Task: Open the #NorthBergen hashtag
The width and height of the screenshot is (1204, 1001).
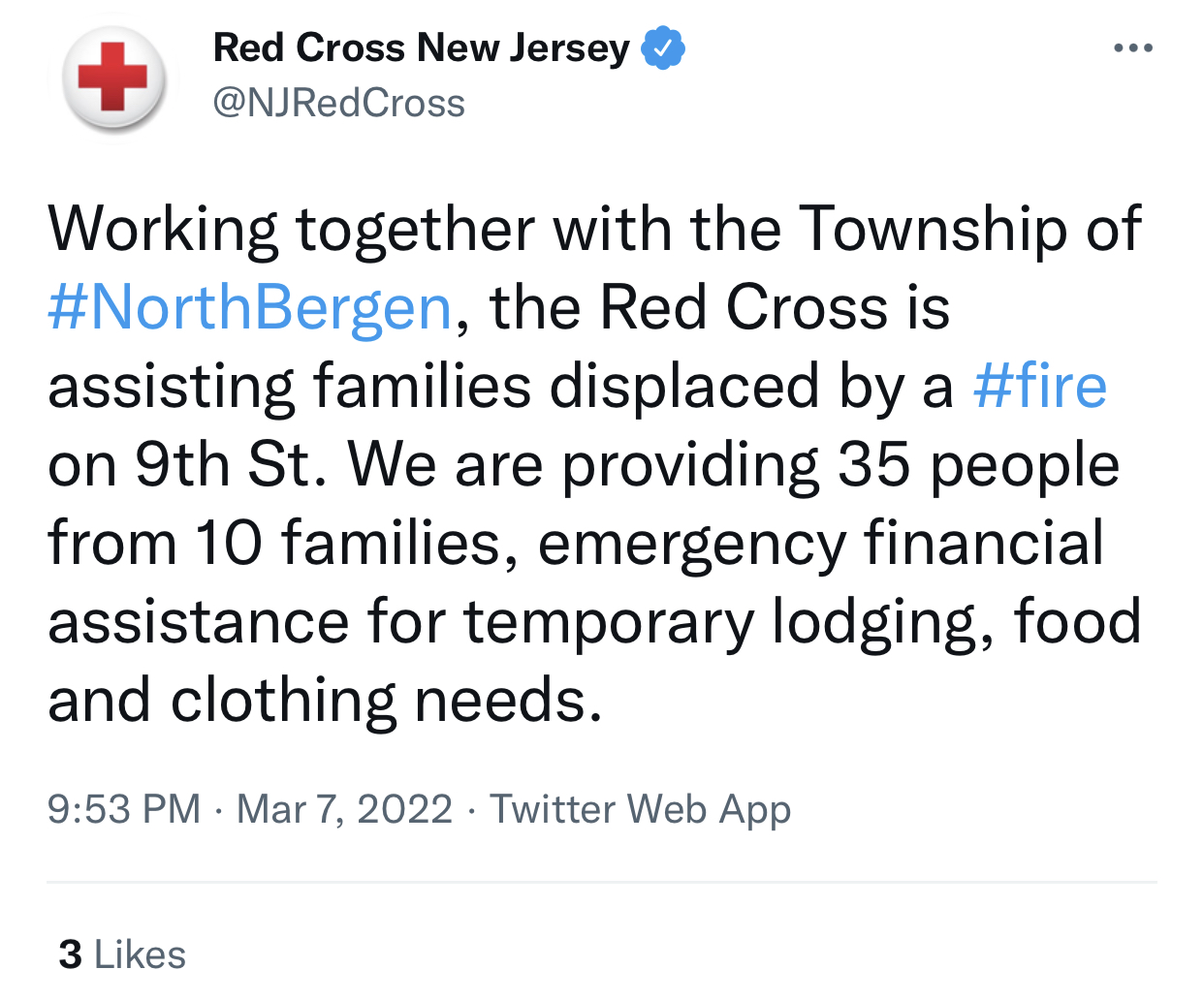Action: (250, 308)
